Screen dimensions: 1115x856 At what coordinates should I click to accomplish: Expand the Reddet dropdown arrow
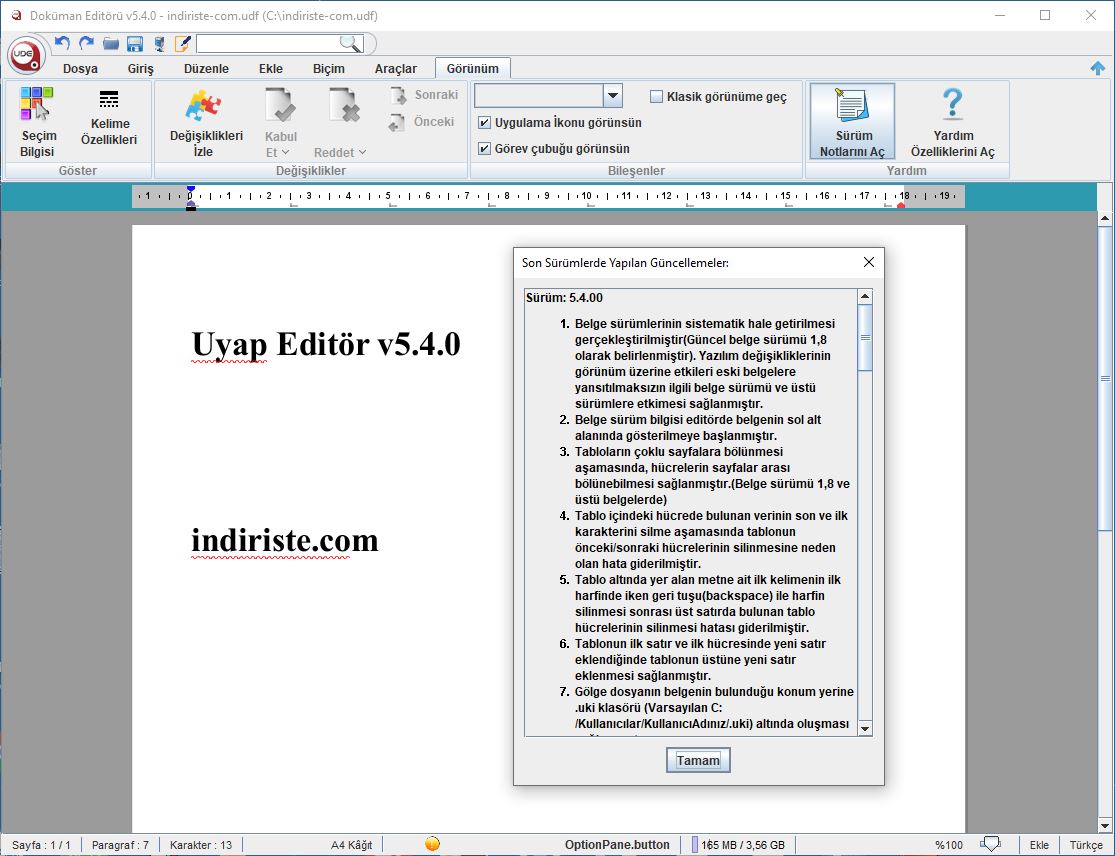point(362,152)
